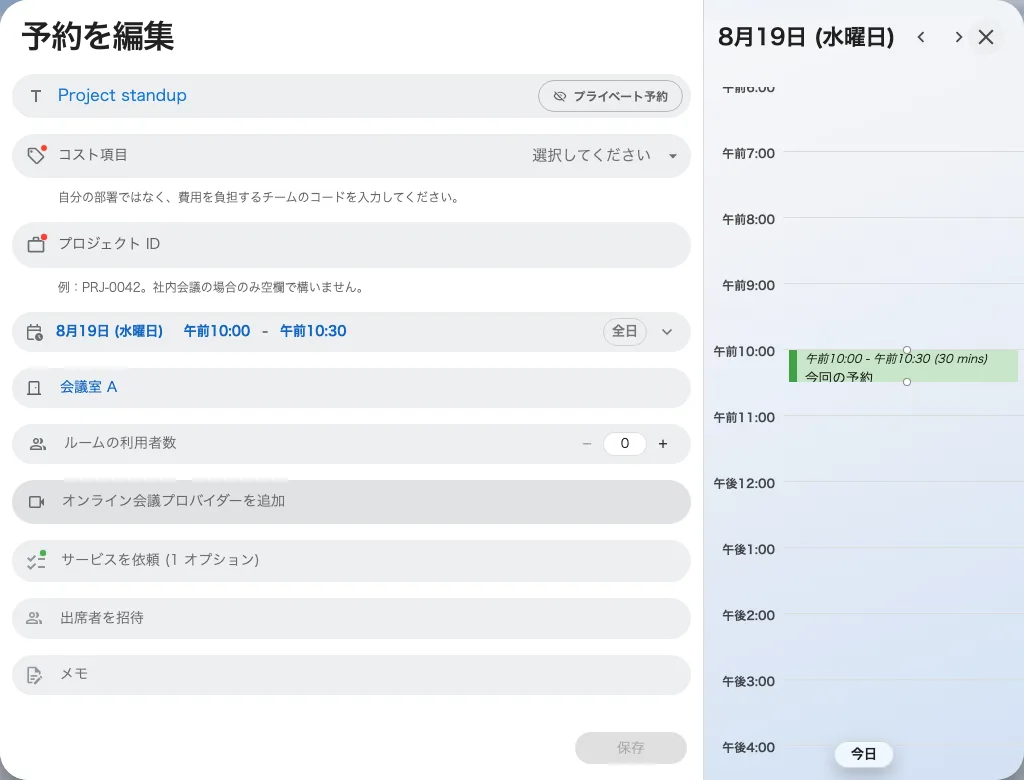Click the 午前7:00 time label
Screen dimensions: 1024x780
(x=748, y=154)
